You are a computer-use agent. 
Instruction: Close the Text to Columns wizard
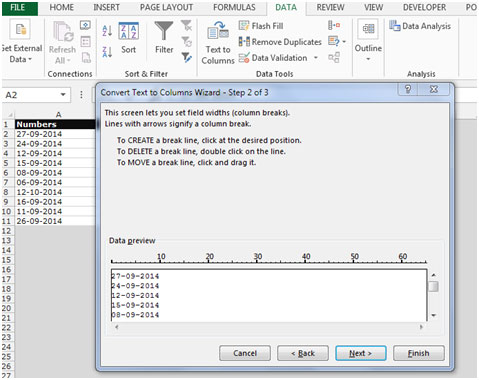pos(433,89)
